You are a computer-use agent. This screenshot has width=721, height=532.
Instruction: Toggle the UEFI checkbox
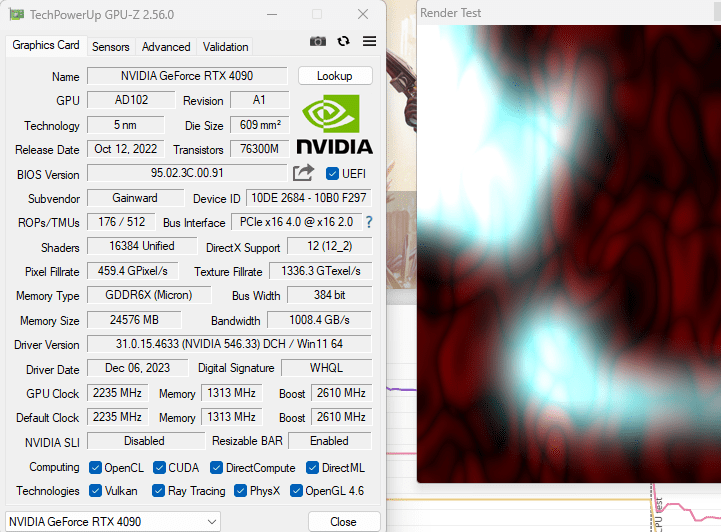332,174
